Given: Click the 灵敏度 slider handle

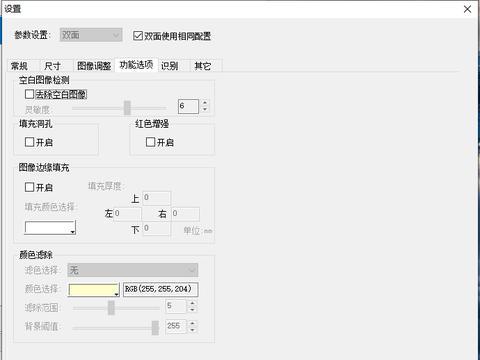Looking at the screenshot, I should click(x=127, y=108).
